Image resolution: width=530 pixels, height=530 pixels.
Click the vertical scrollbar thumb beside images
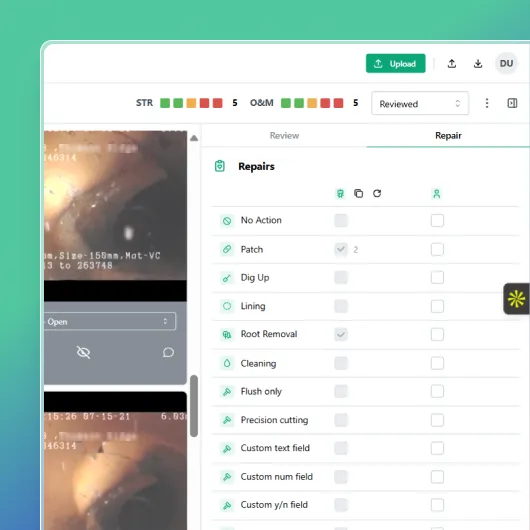(194, 406)
